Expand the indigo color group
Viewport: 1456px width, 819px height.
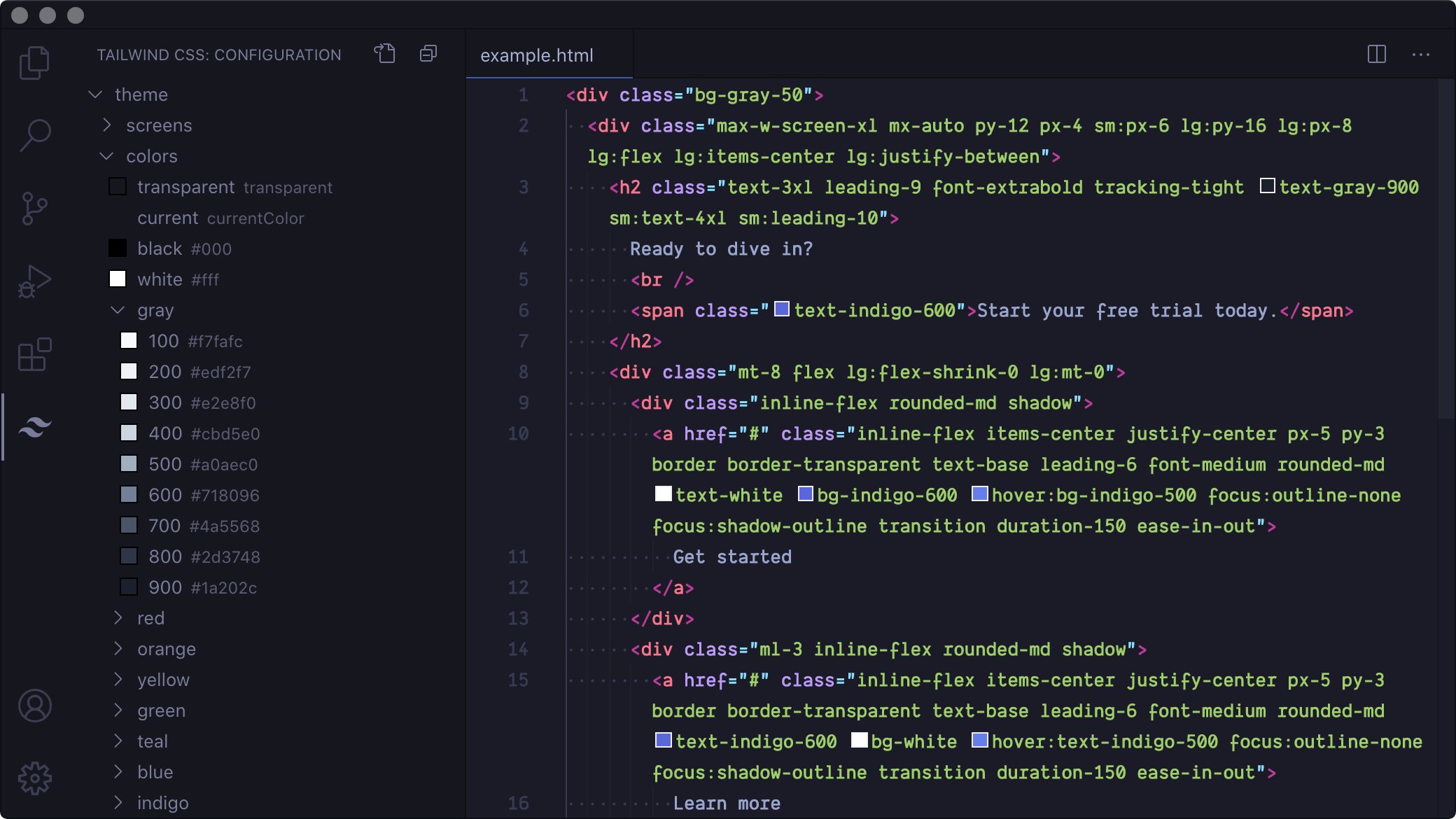(118, 803)
